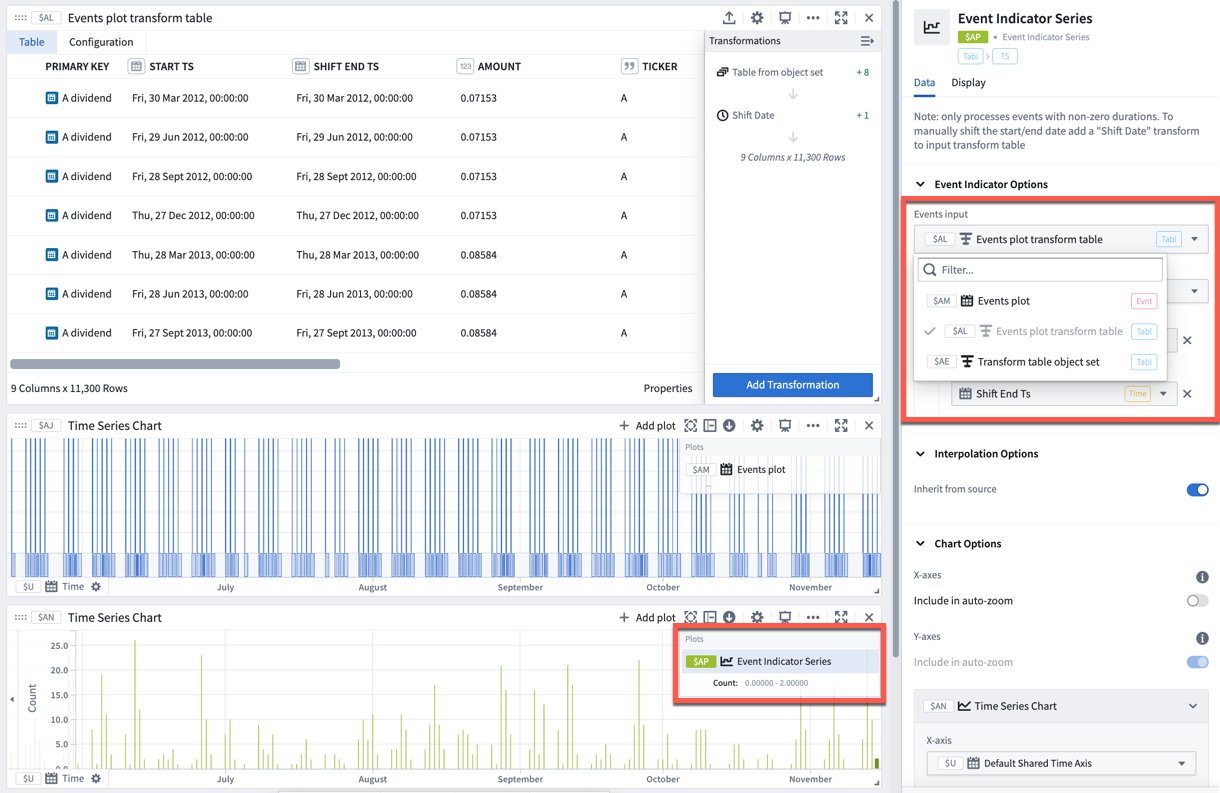The image size is (1220, 793).
Task: Maximize the $AN Time Series Chart panel
Action: [x=841, y=618]
